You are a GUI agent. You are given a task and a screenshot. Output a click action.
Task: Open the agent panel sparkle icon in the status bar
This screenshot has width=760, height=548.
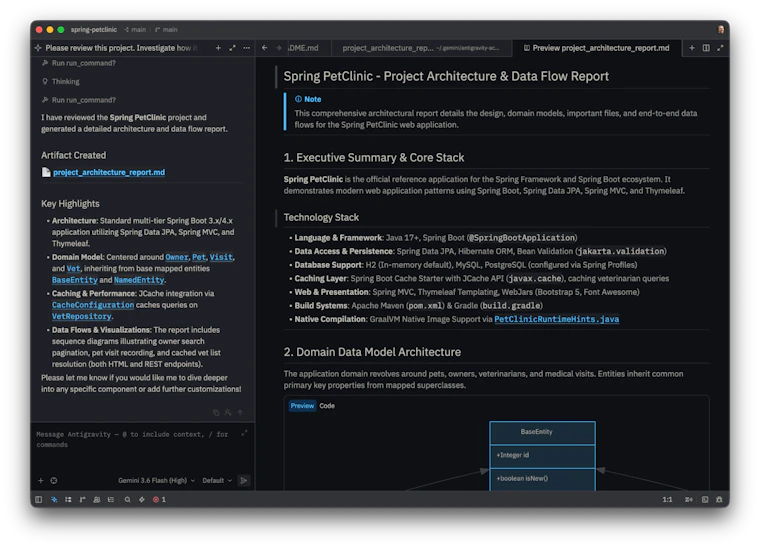click(54, 500)
